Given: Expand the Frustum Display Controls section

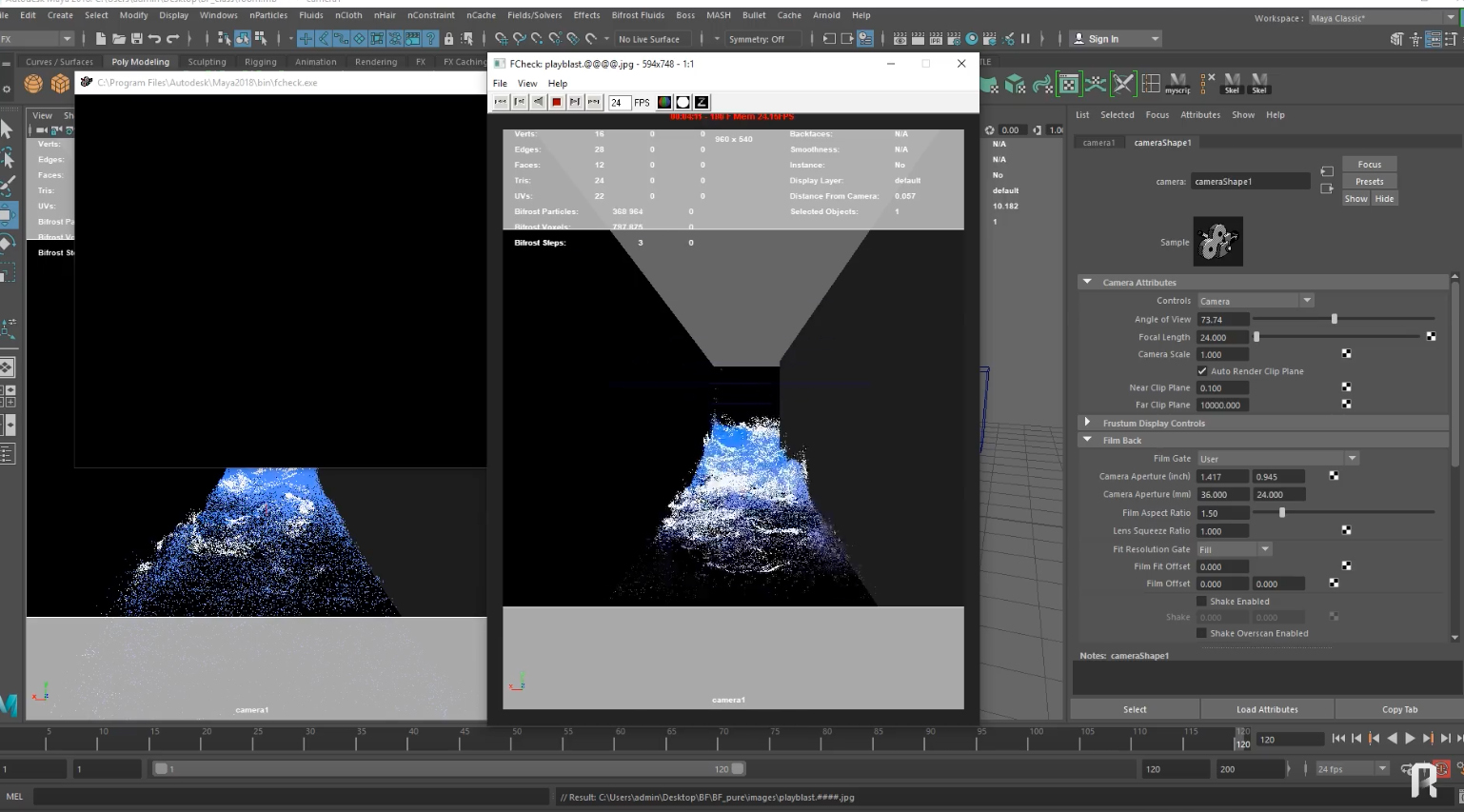Looking at the screenshot, I should 1088,423.
